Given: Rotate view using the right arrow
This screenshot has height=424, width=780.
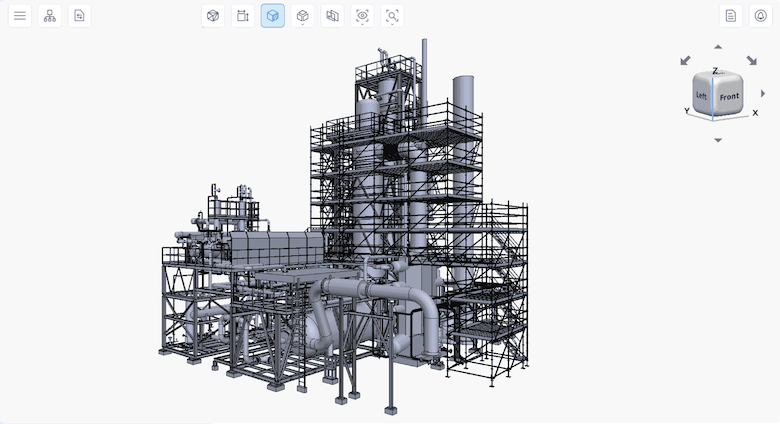Looking at the screenshot, I should click(x=763, y=93).
